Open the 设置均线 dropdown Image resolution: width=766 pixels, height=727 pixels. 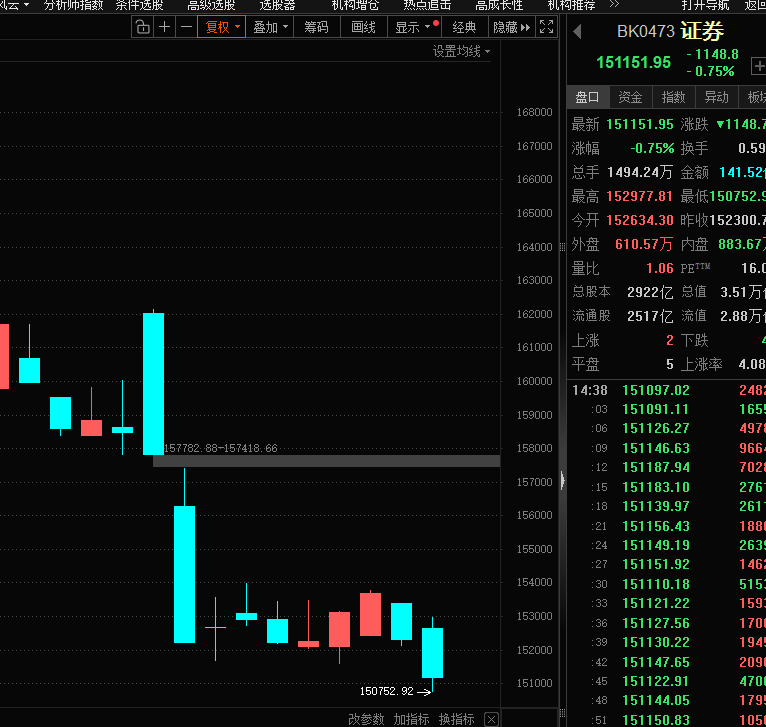(461, 51)
